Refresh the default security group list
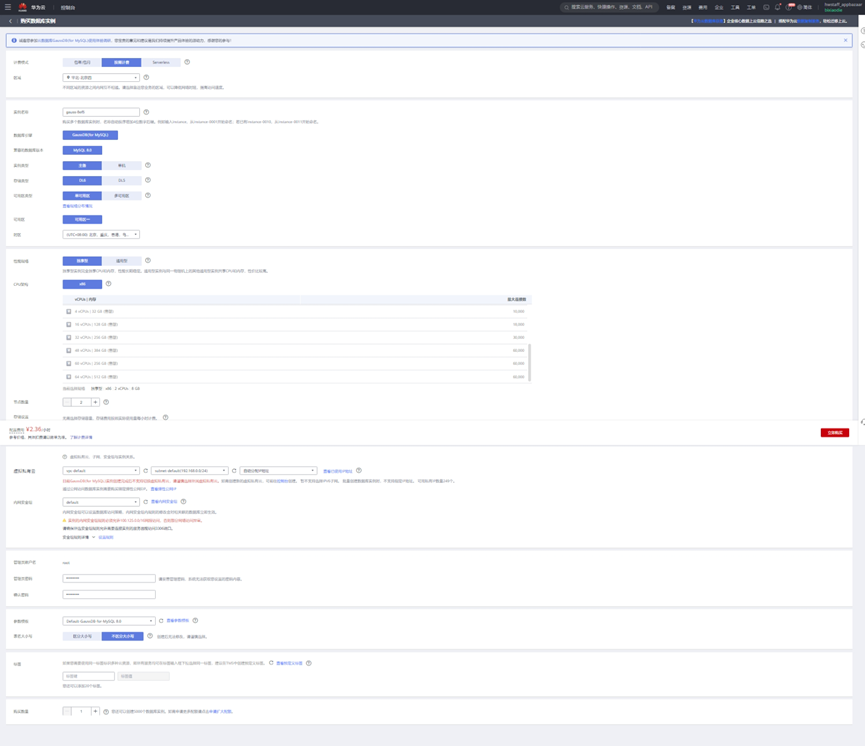Viewport: 865px width, 746px height. (146, 502)
